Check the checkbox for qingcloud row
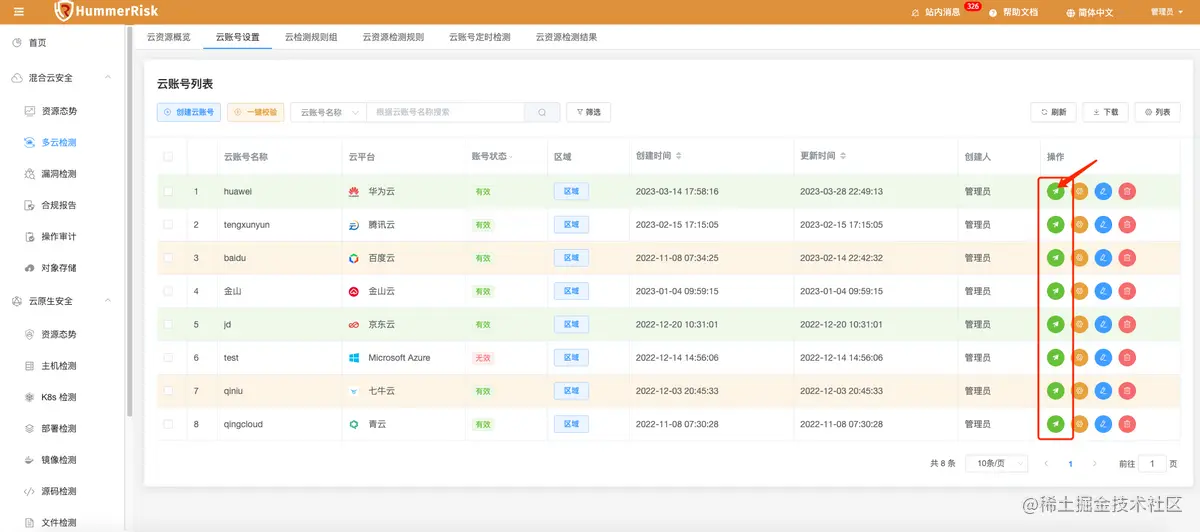Viewport: 1200px width, 532px height. coord(168,424)
